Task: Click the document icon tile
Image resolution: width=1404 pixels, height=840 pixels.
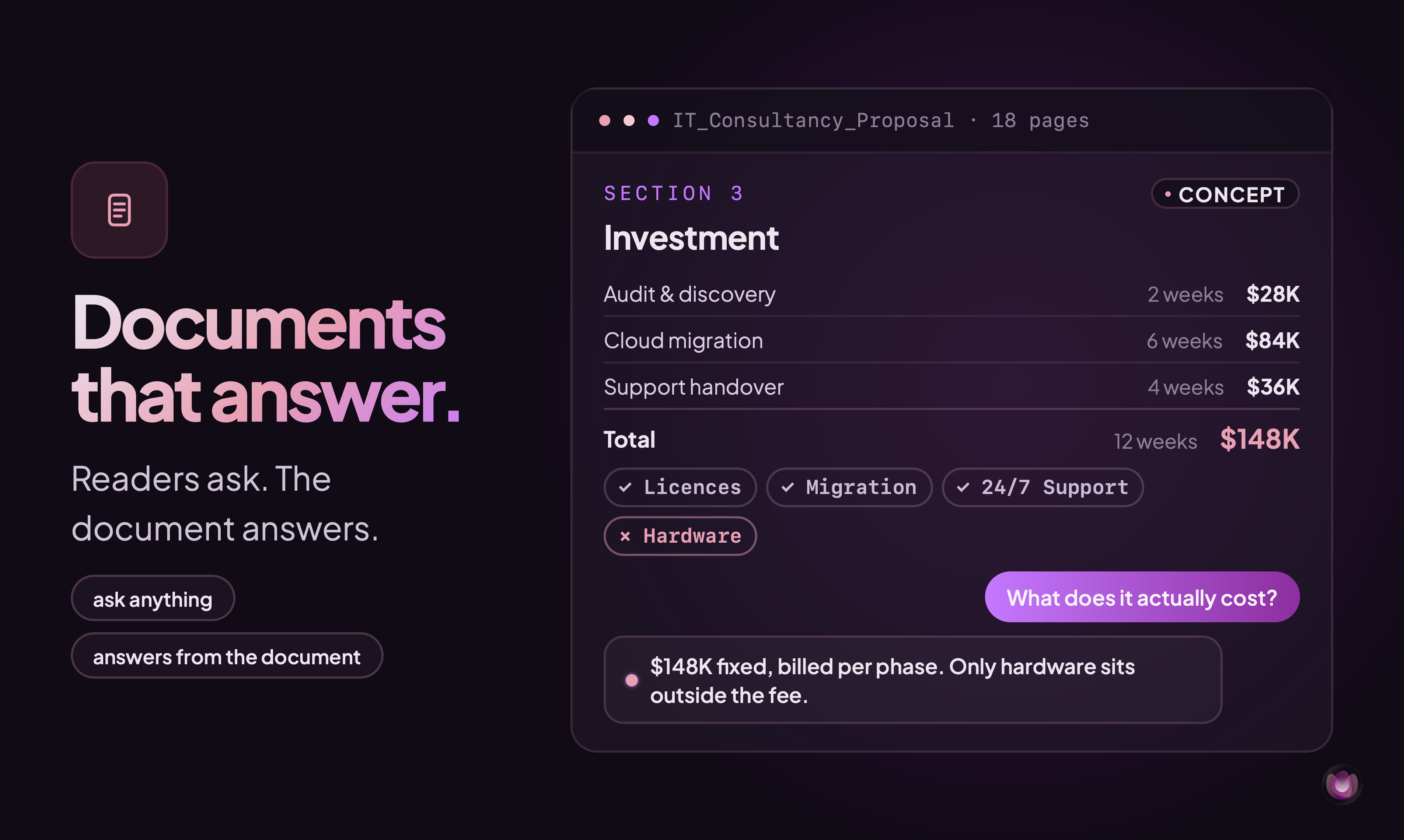Action: 119,210
